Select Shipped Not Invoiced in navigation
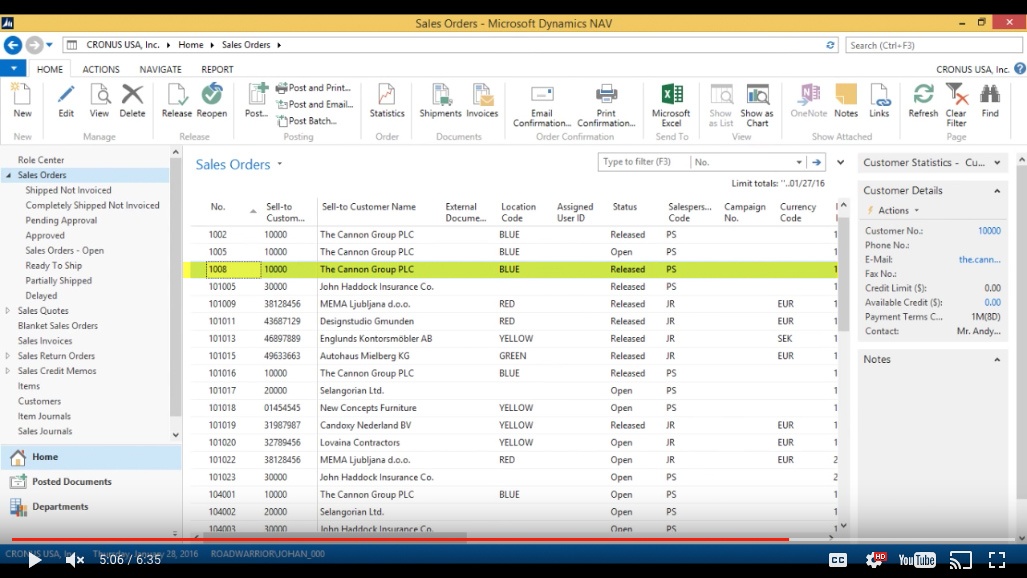This screenshot has height=578, width=1027. (x=68, y=190)
